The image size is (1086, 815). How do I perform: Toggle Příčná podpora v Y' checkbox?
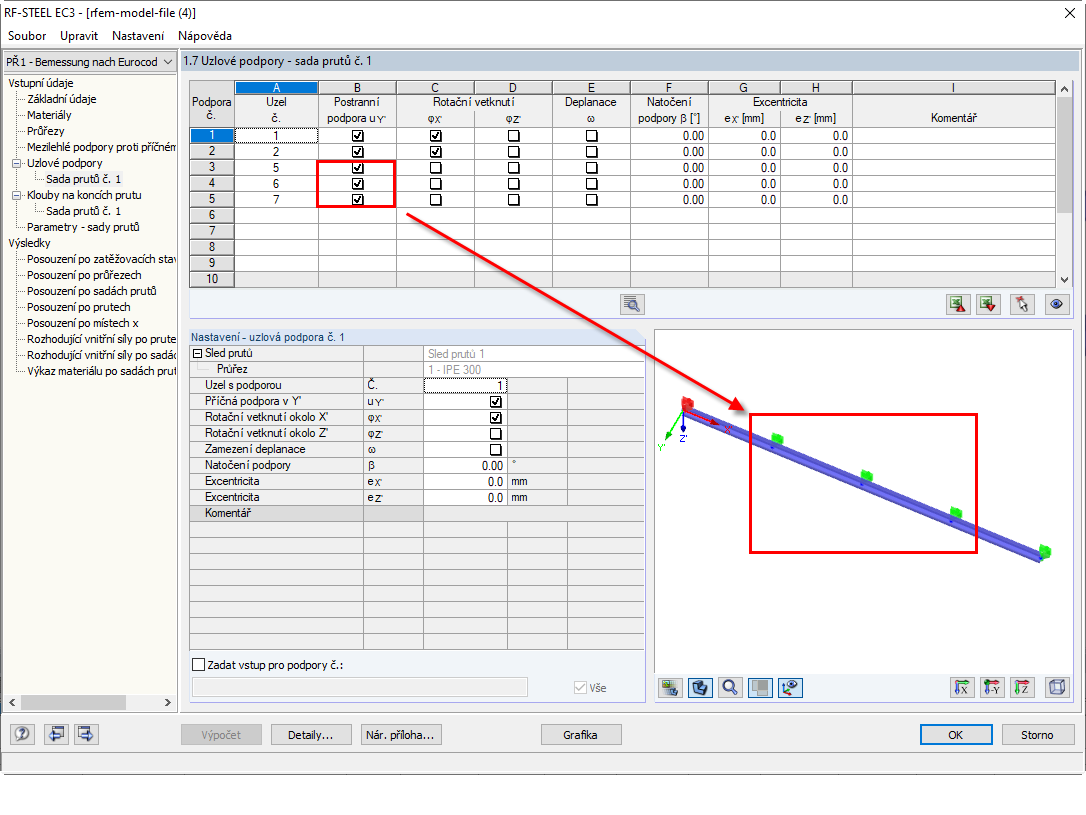coord(496,402)
